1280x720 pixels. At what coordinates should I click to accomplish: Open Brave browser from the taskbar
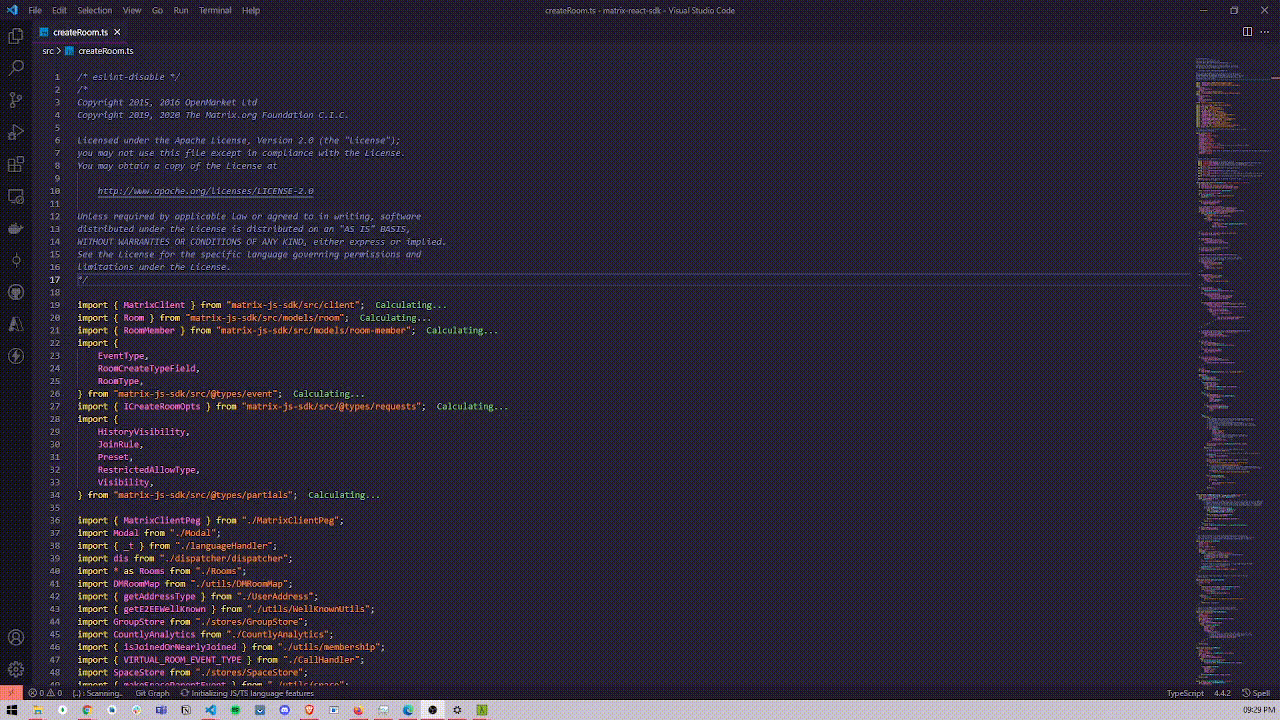[x=309, y=710]
